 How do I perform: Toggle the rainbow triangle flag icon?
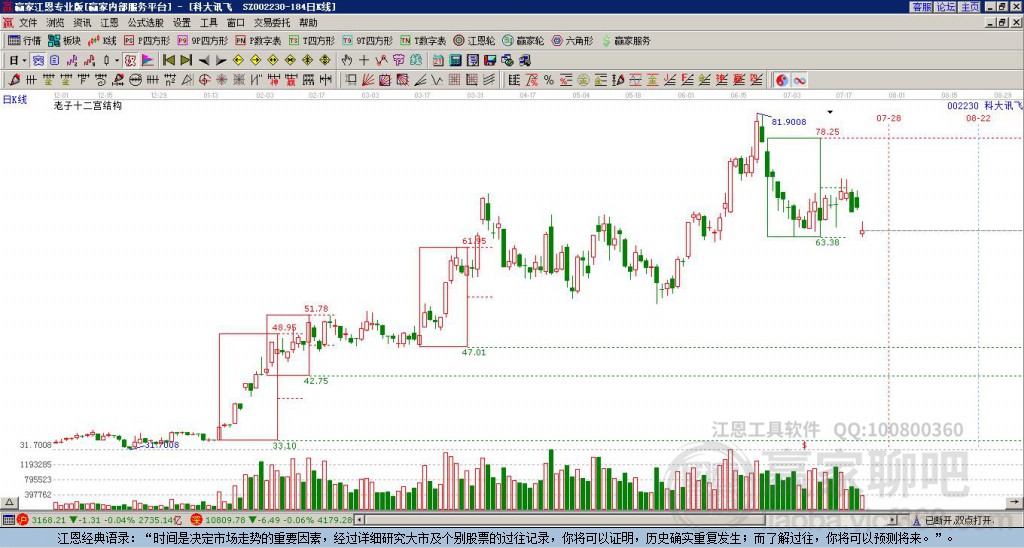coord(148,61)
